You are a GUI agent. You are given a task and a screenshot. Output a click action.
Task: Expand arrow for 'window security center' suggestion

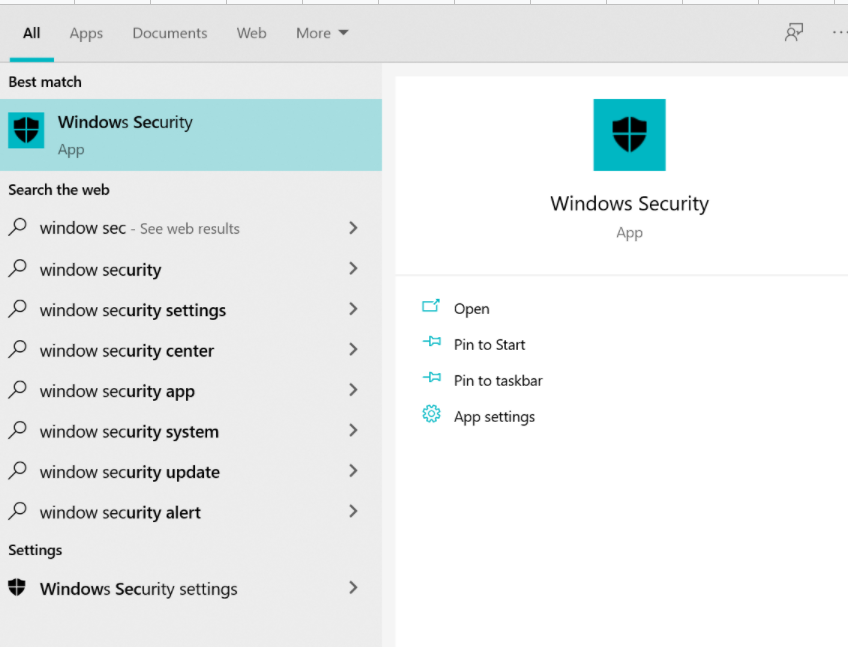pyautogui.click(x=353, y=350)
